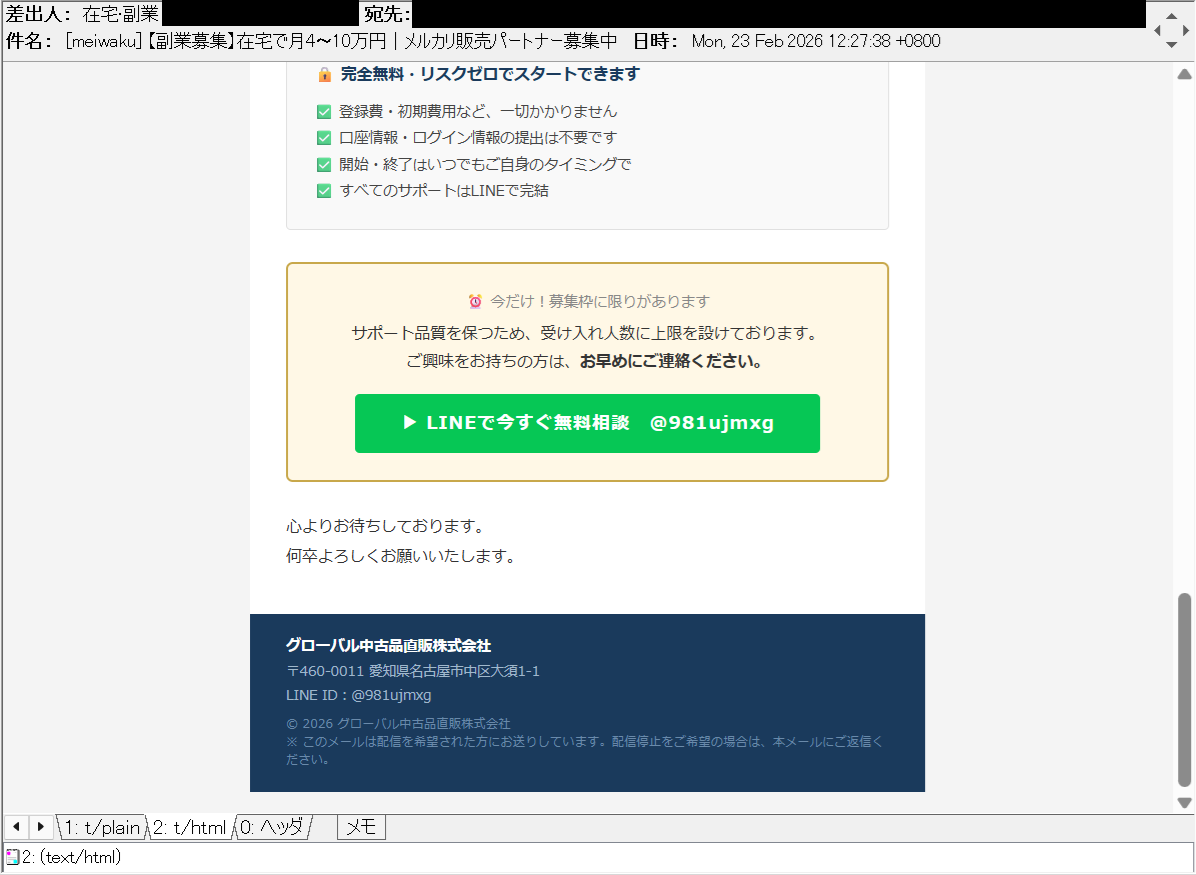The image size is (1196, 875).
Task: Click the address 〒460-0011 愛知県名古屋市
Action: [x=413, y=671]
